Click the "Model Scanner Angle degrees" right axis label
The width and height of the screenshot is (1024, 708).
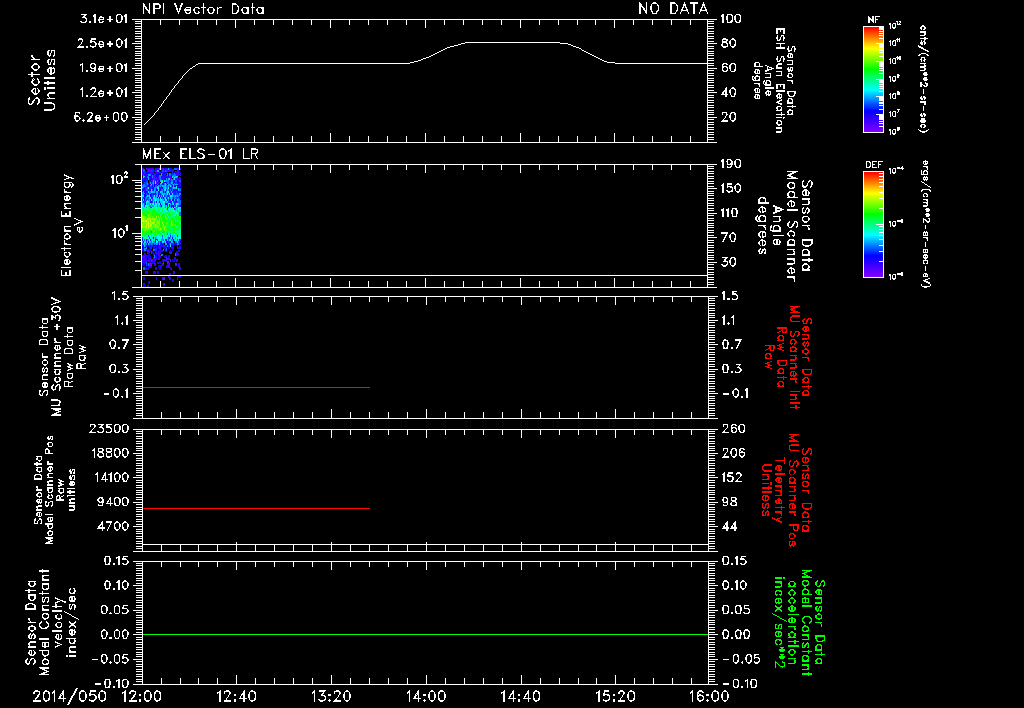pyautogui.click(x=785, y=225)
